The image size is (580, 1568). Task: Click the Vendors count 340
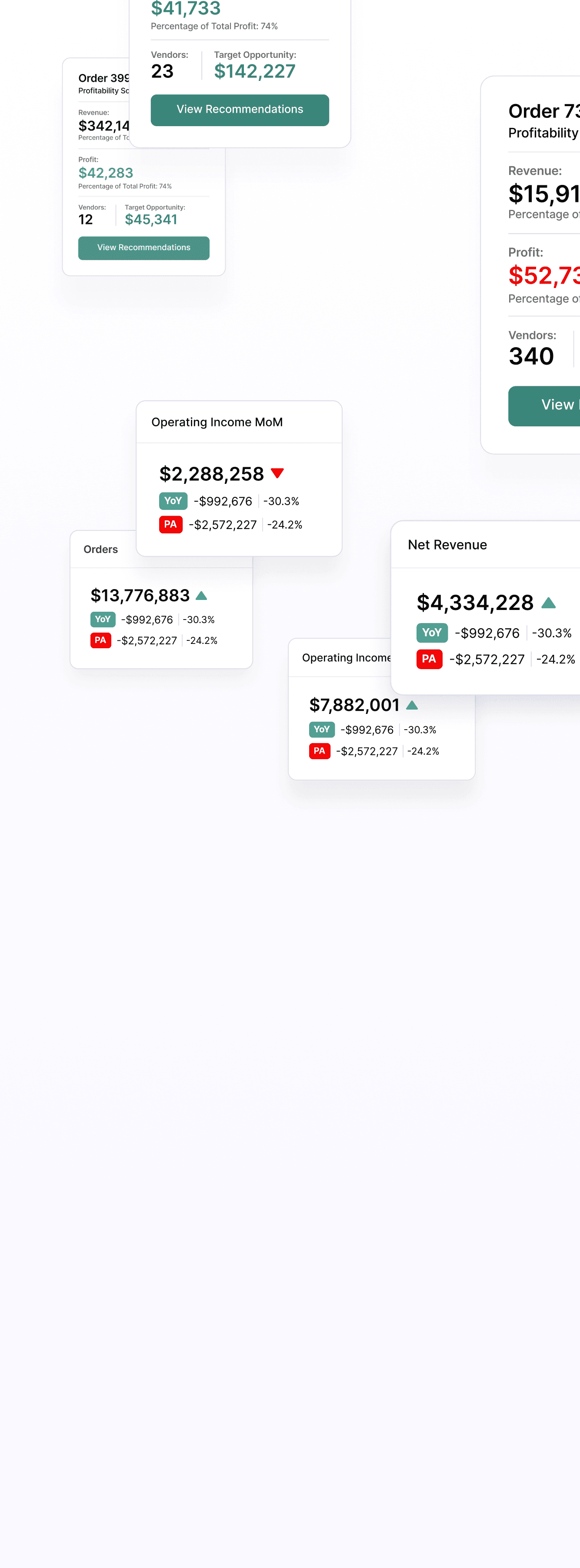click(x=531, y=356)
